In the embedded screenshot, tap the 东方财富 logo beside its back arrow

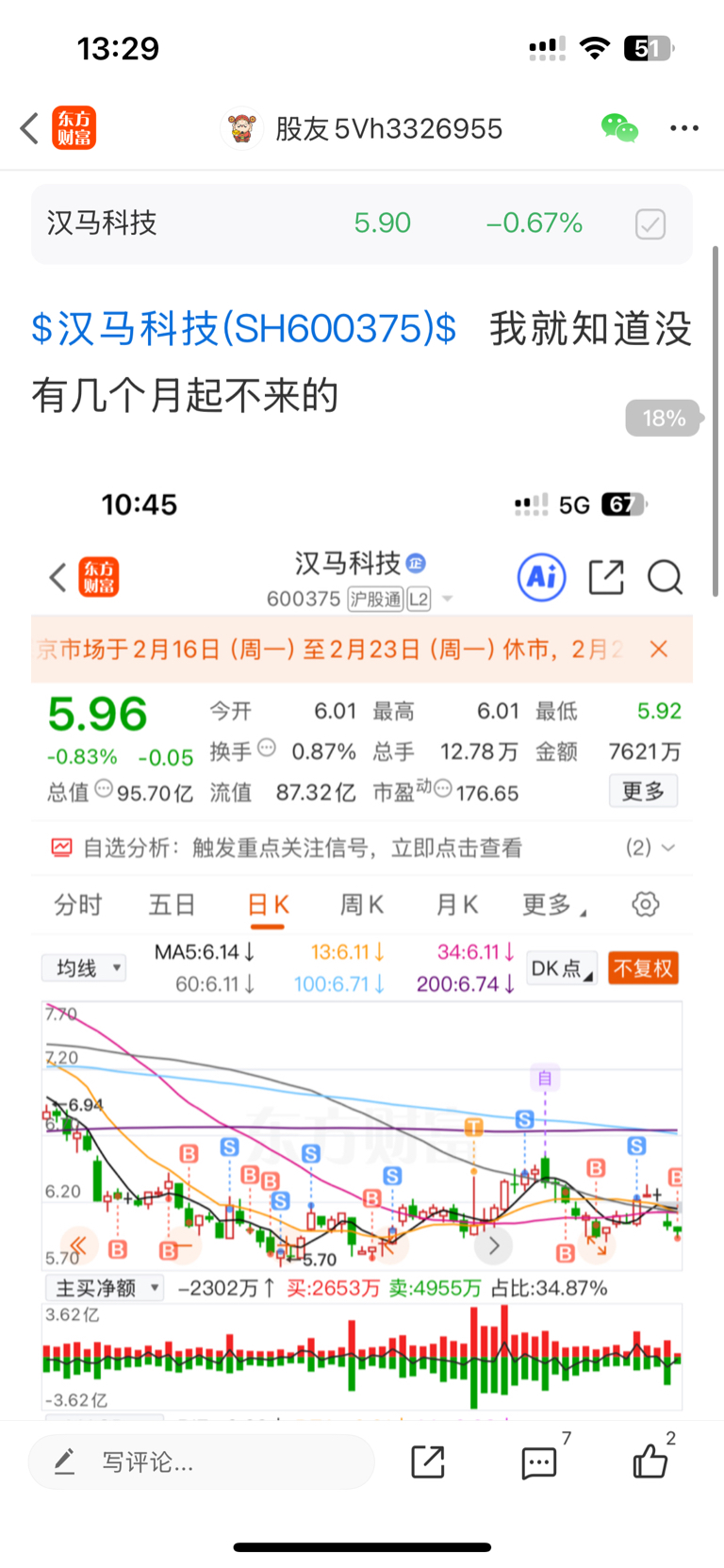click(x=98, y=577)
